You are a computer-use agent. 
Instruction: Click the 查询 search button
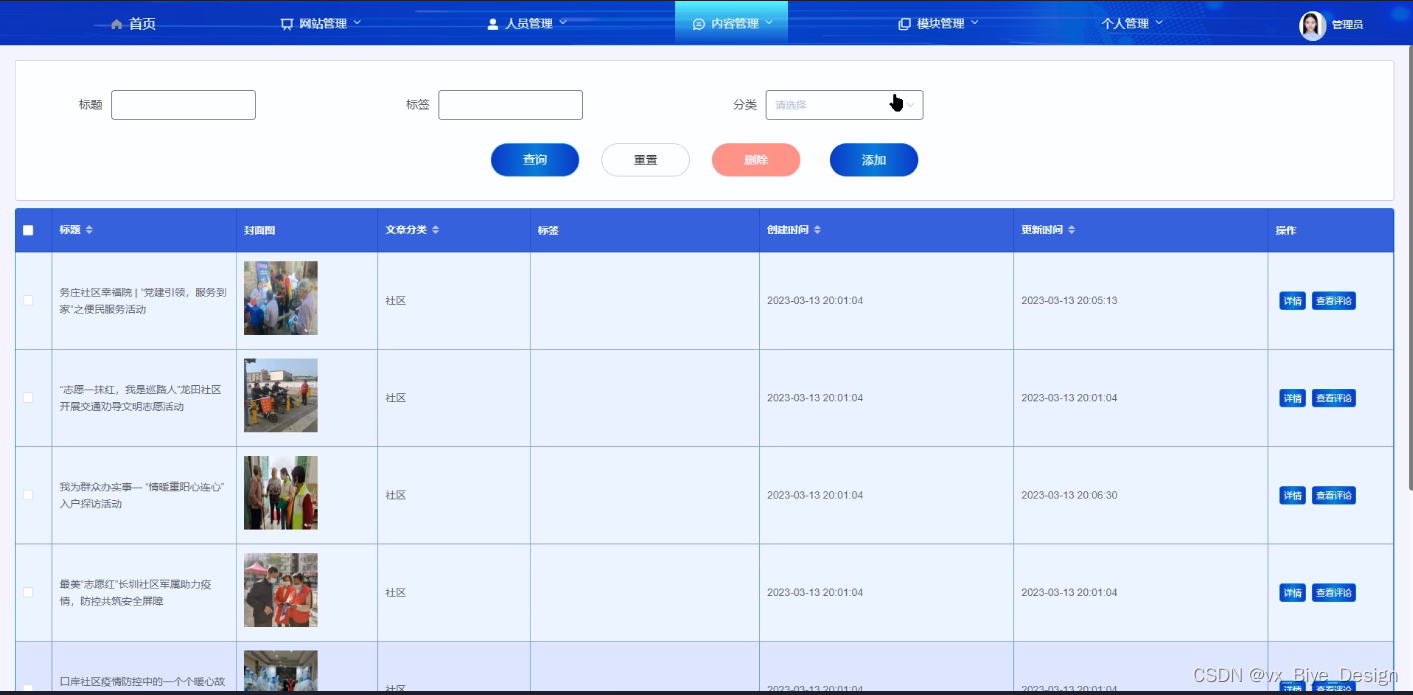[535, 160]
